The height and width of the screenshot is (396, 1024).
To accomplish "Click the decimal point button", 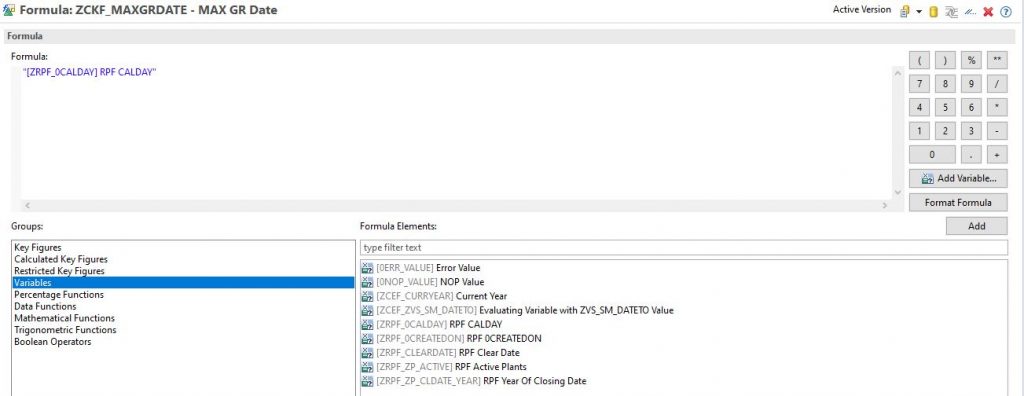I will (x=971, y=154).
